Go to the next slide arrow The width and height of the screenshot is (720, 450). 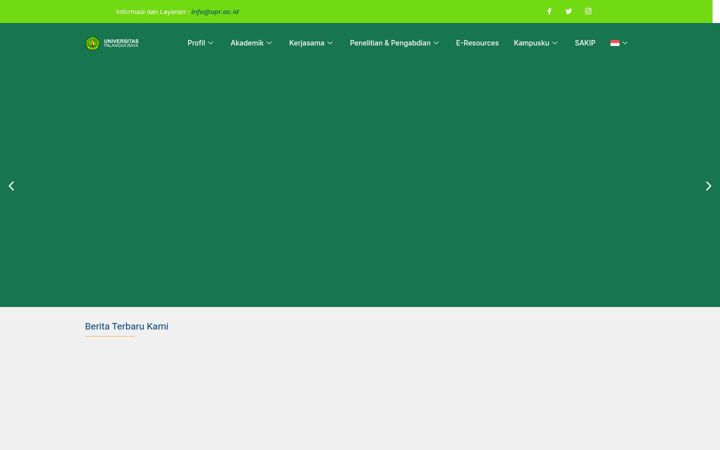click(709, 186)
